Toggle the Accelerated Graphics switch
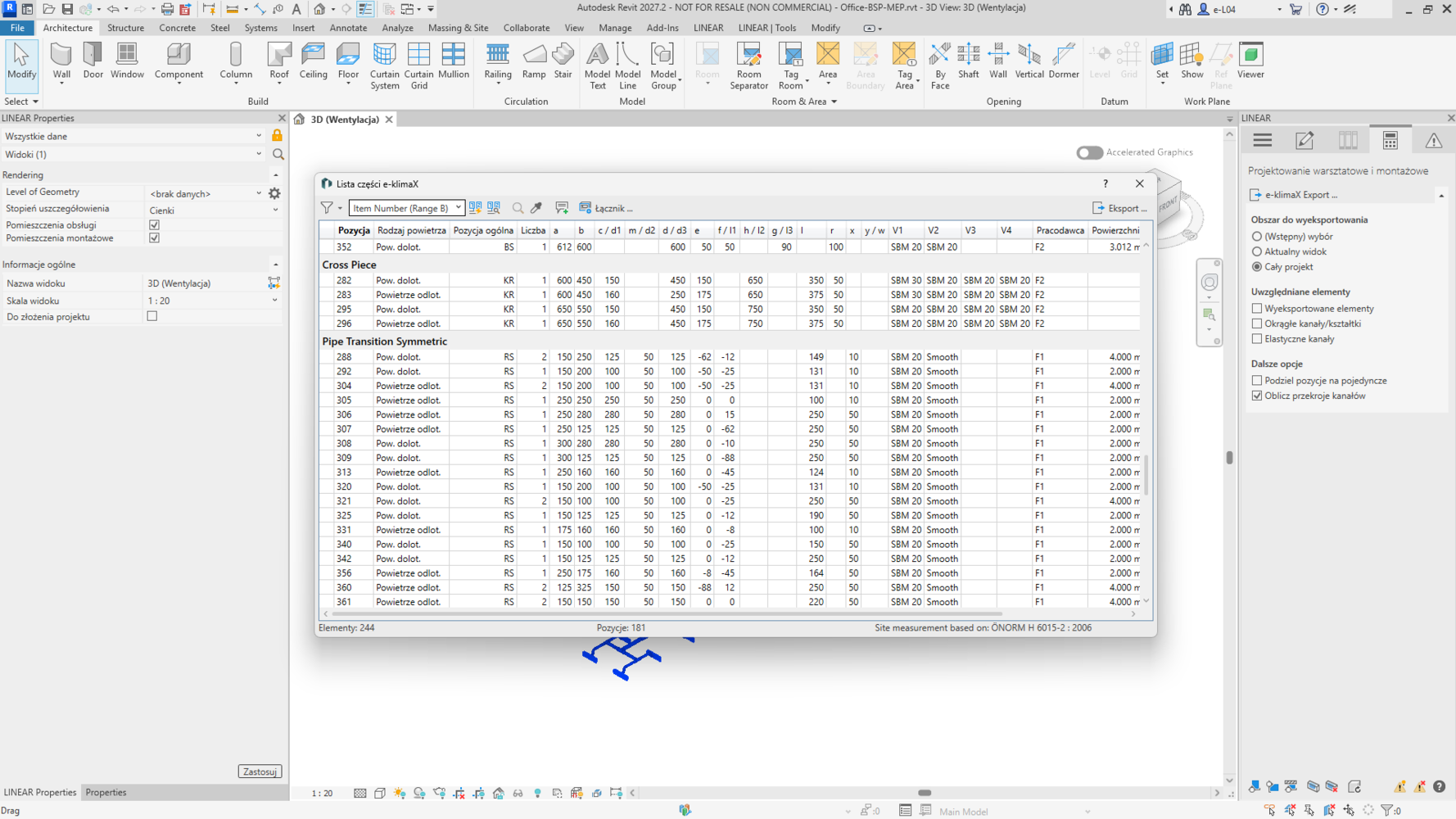 [x=1089, y=152]
